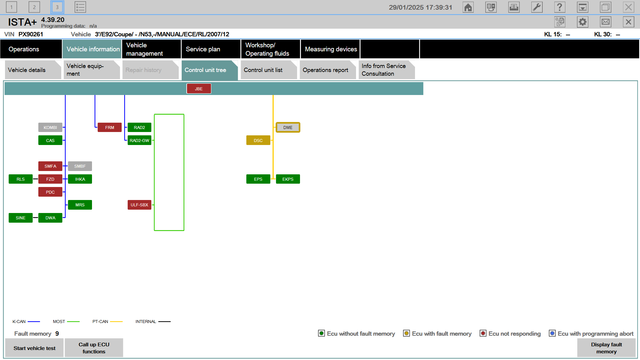Select the IHKA control unit node

tap(80, 179)
